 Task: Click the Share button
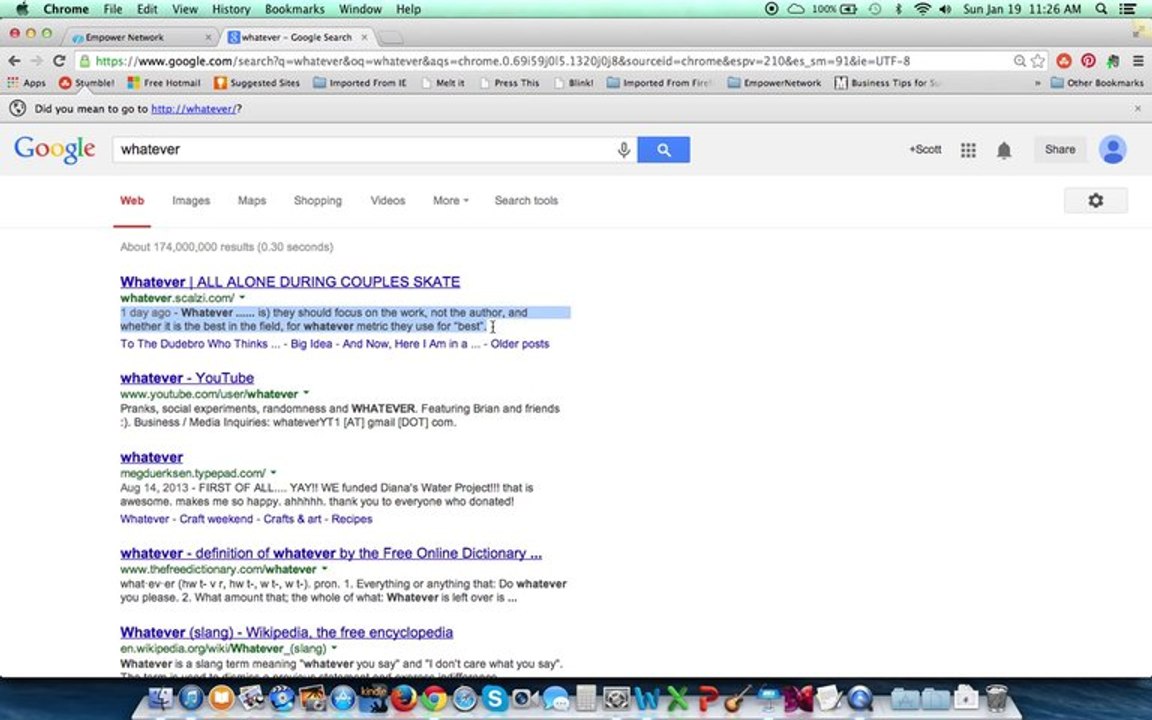(1059, 150)
